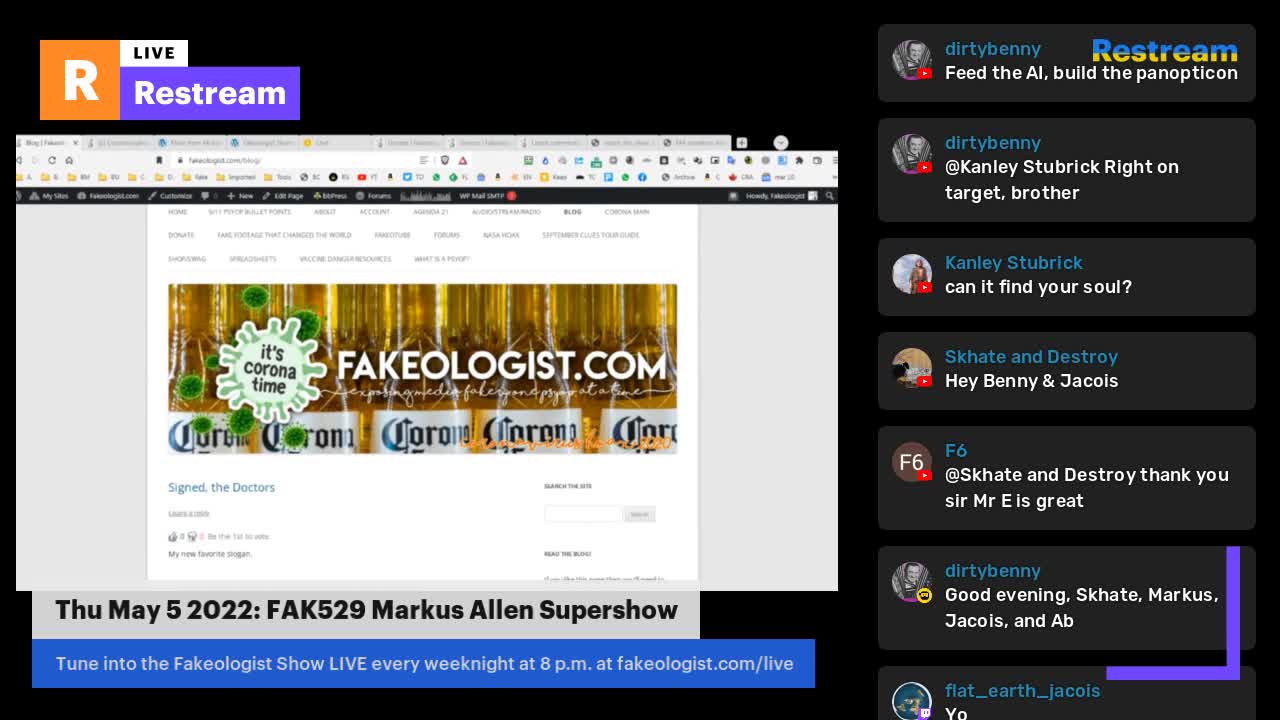Click Kanley Stubrick username in chat
This screenshot has height=720, width=1280.
pos(1014,263)
